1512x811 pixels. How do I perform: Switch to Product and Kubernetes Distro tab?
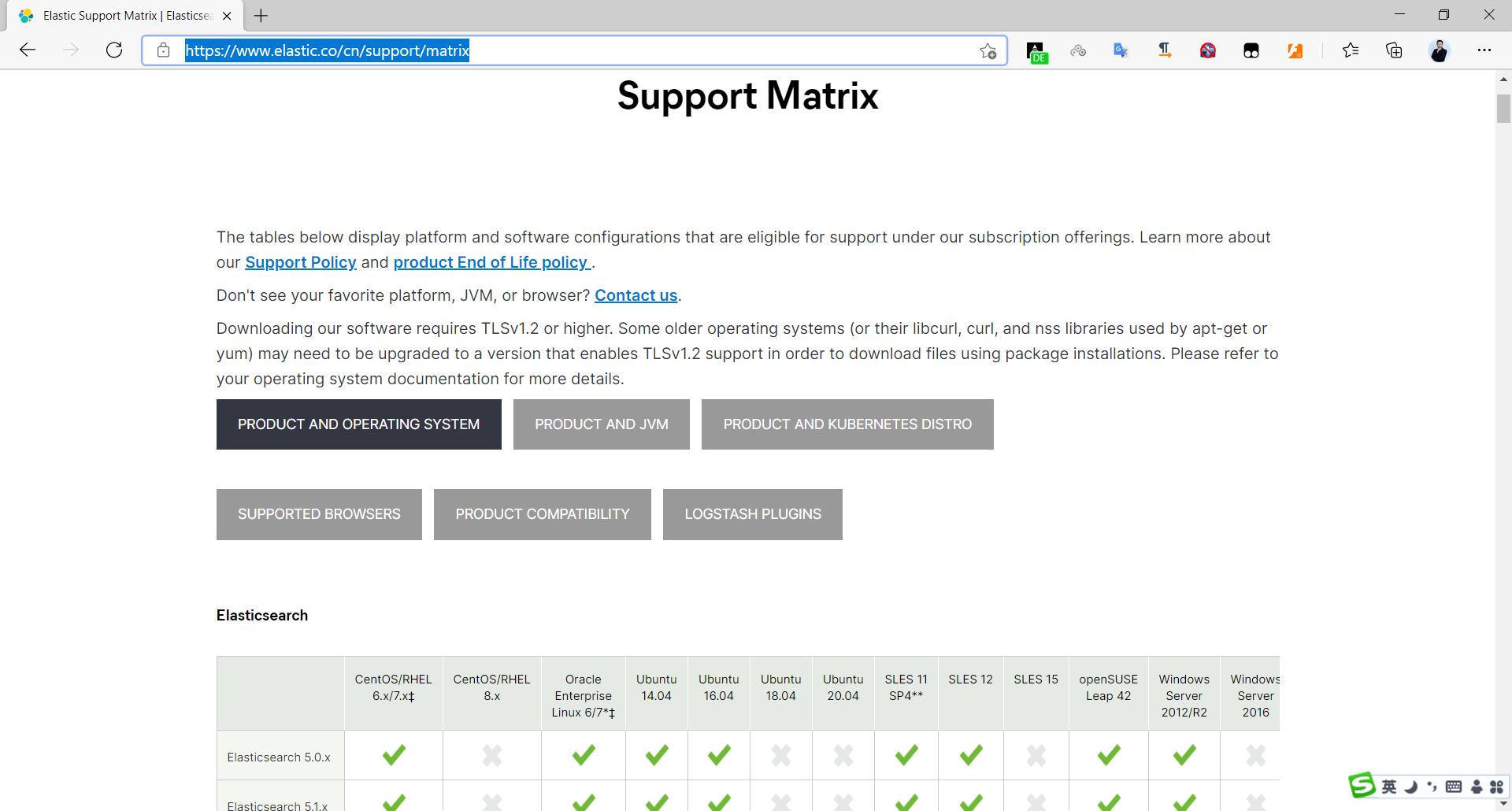[x=847, y=424]
